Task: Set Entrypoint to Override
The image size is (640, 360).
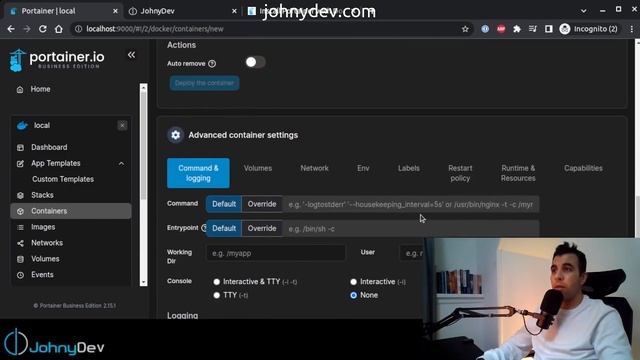Action: coord(262,229)
